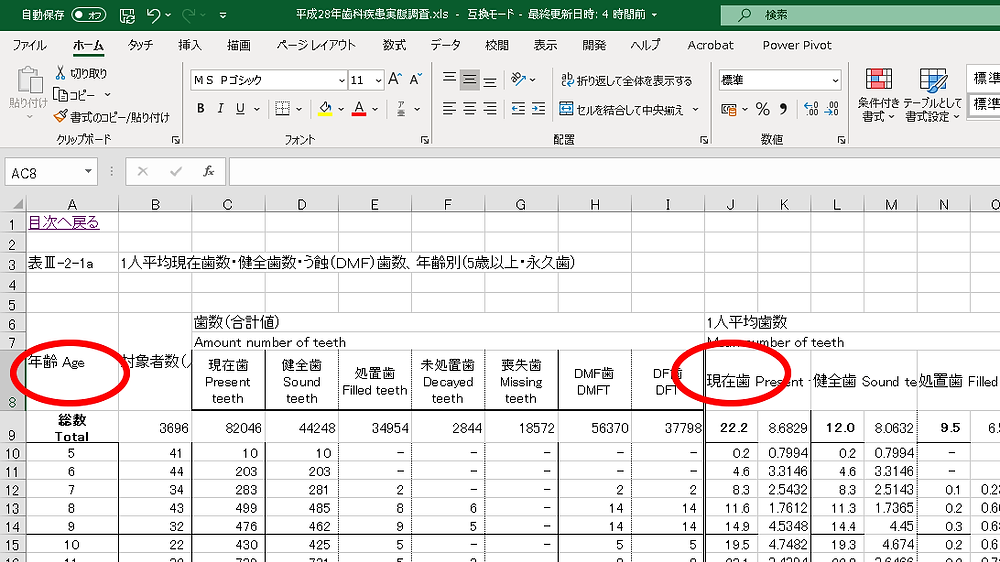Follow the 目次へ戻る link

[64, 223]
